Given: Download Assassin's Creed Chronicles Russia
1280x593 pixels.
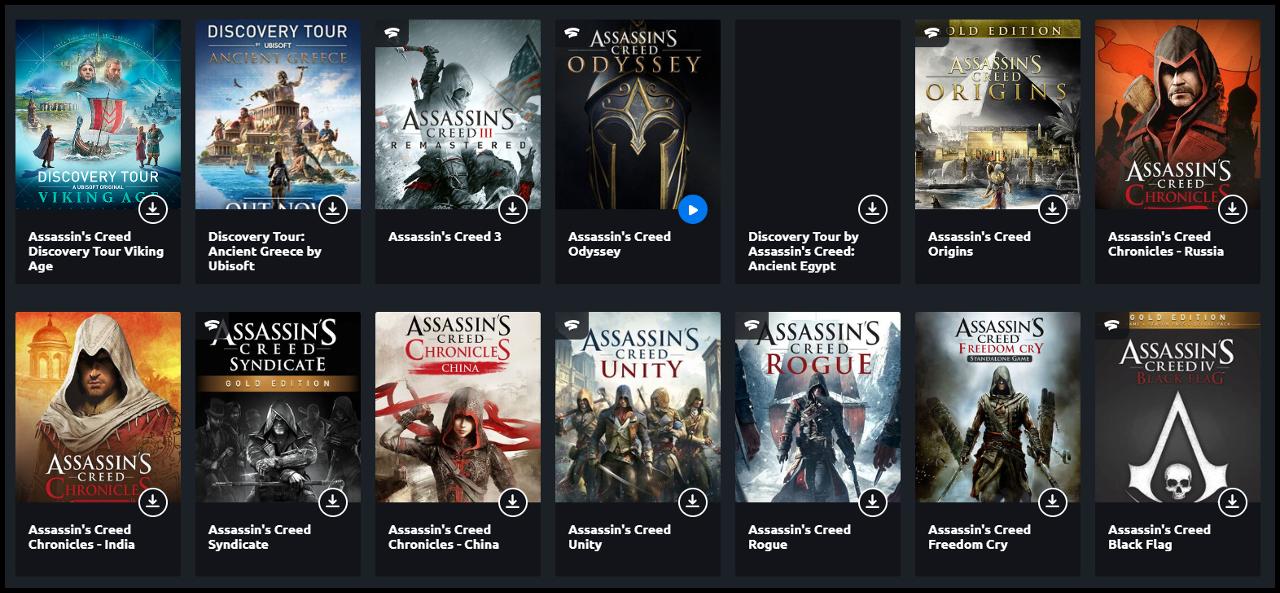Looking at the screenshot, I should pyautogui.click(x=1233, y=209).
